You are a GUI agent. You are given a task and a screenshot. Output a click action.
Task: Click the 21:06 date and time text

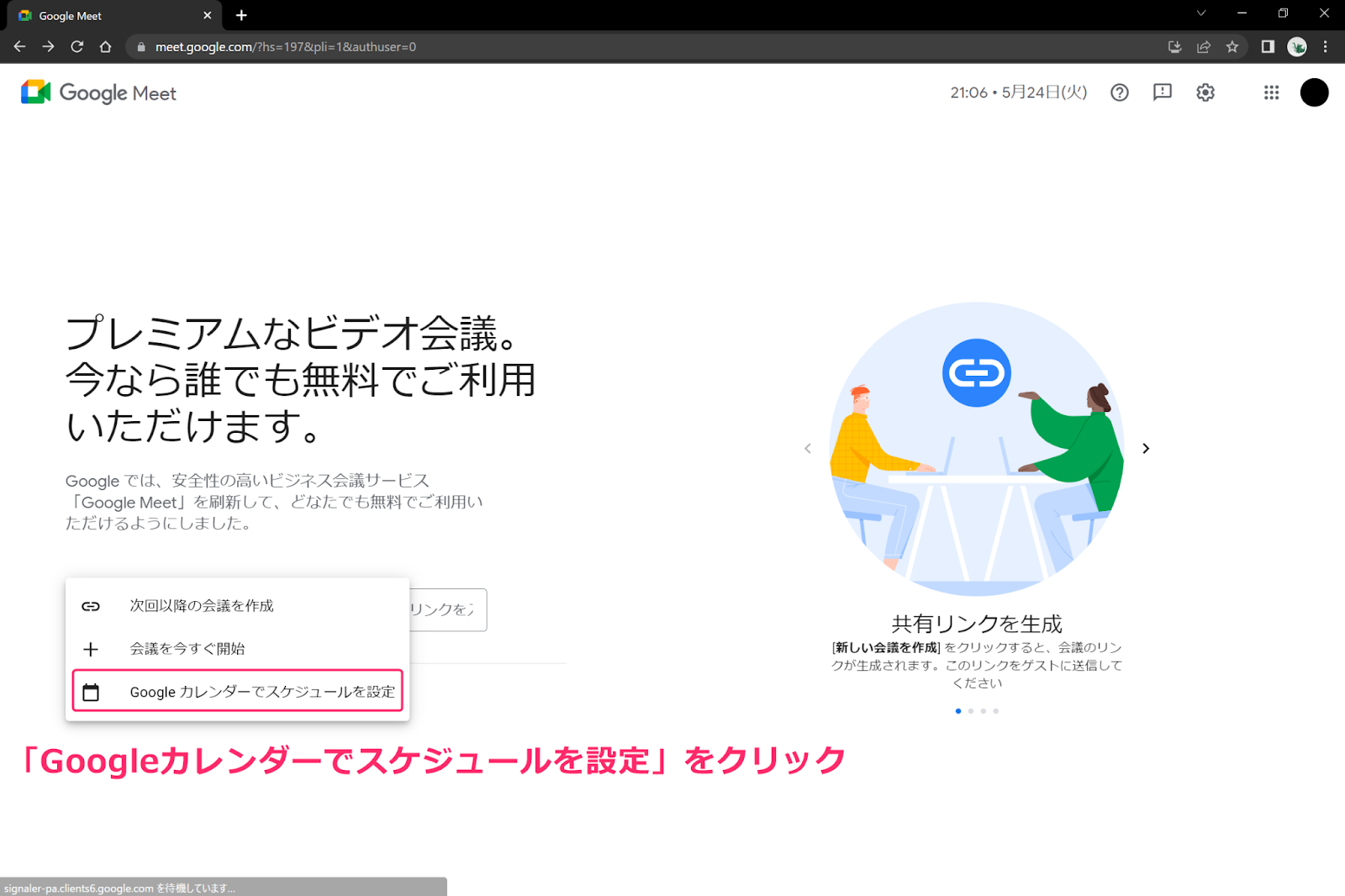click(1019, 92)
